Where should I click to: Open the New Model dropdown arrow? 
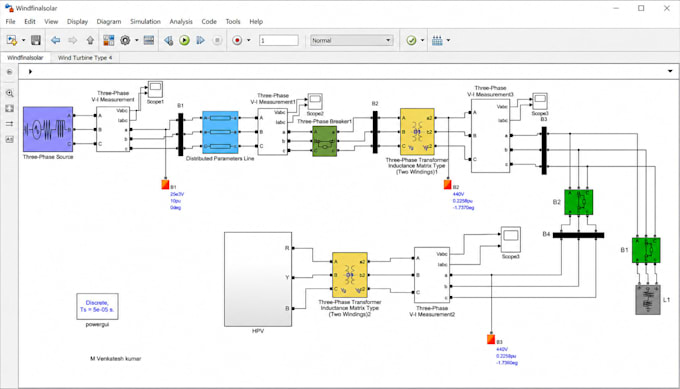(x=23, y=40)
